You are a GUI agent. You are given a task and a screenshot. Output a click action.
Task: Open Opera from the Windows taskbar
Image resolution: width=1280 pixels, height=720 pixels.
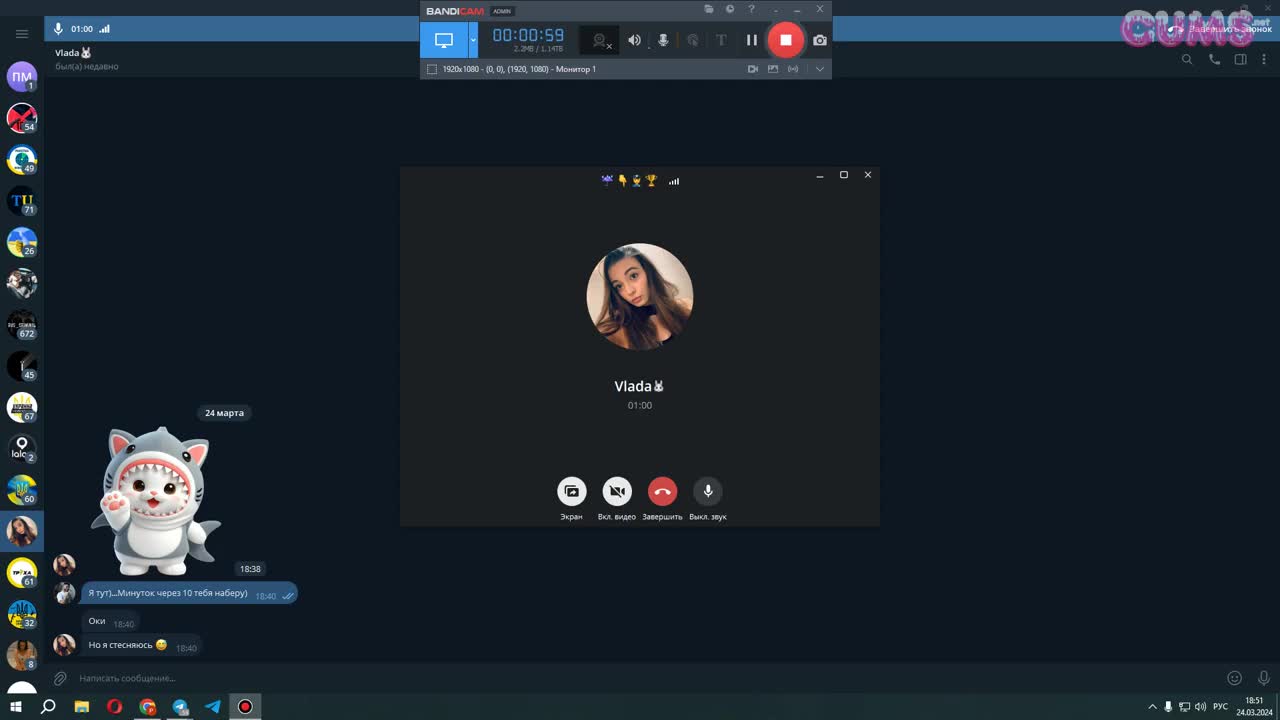coord(115,706)
